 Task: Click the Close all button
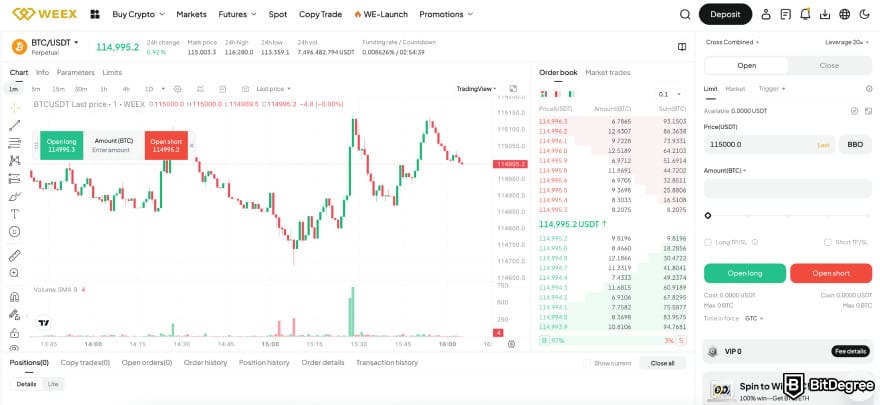point(662,363)
